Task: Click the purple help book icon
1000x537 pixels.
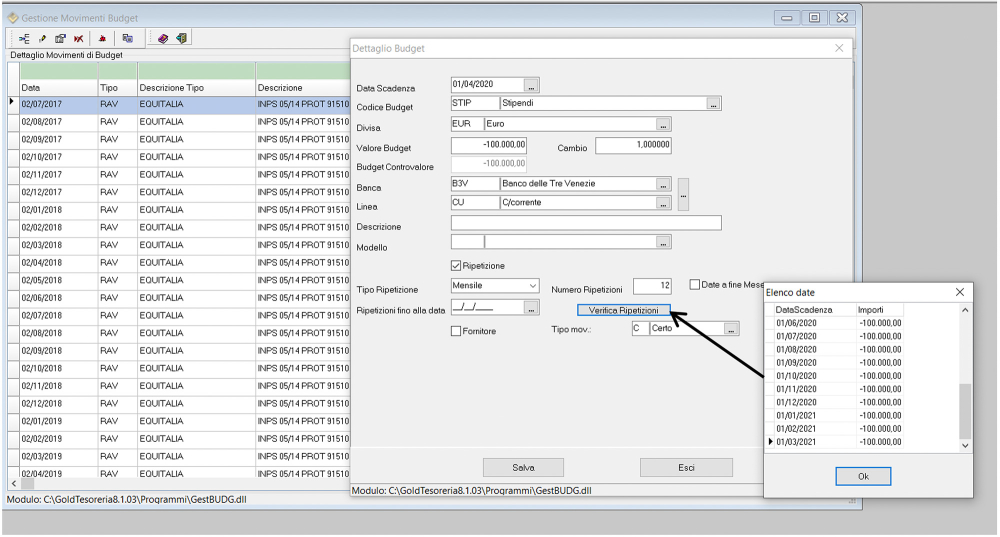Action: 163,38
